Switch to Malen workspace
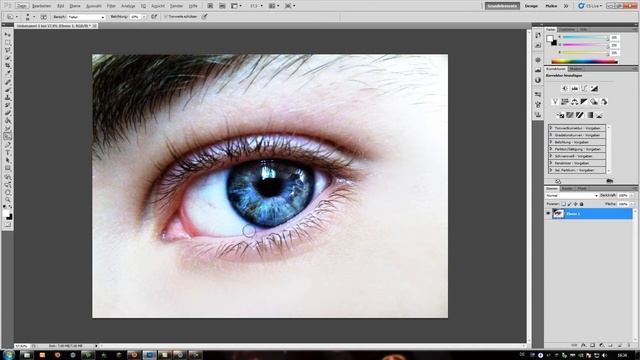 click(x=551, y=6)
